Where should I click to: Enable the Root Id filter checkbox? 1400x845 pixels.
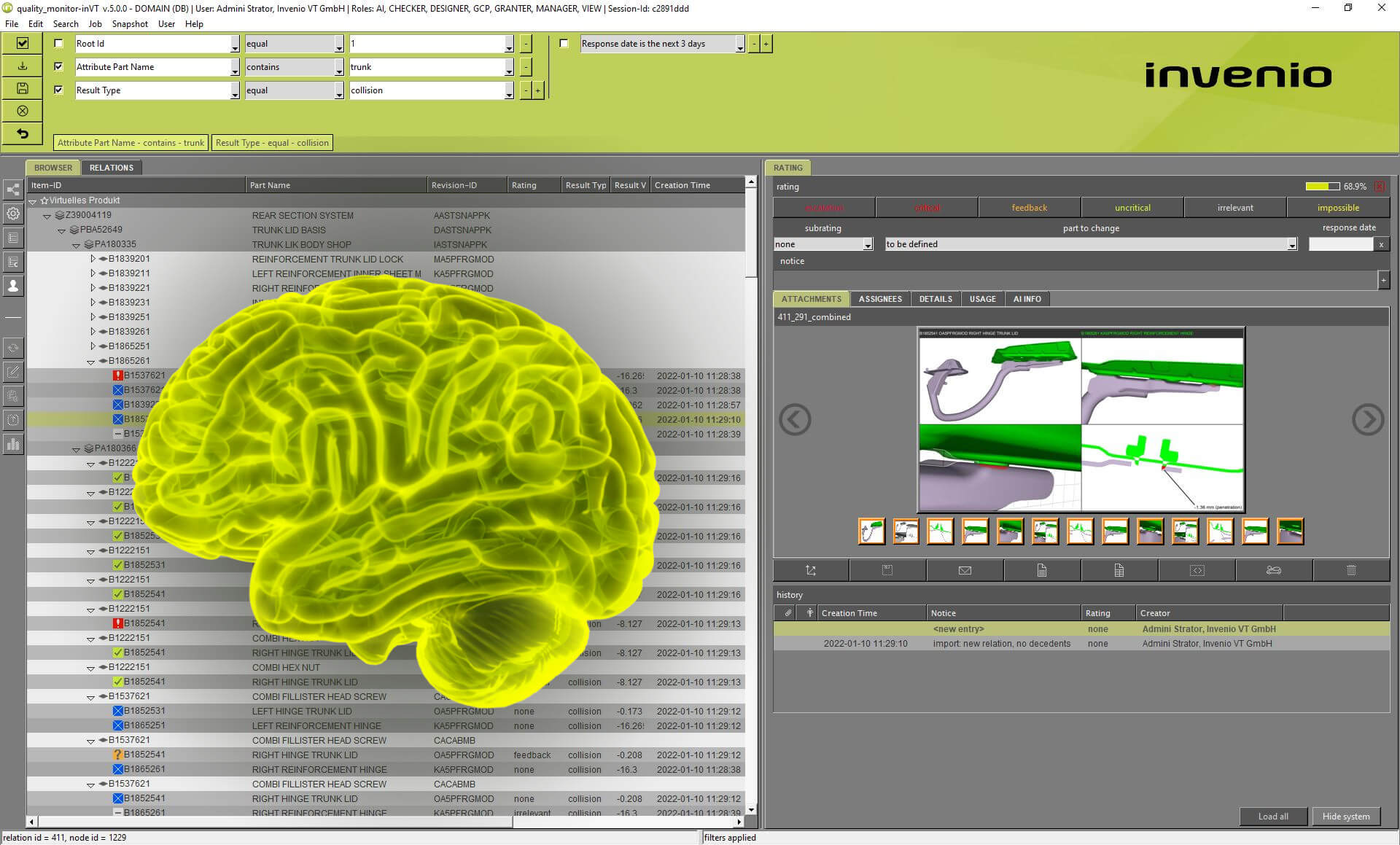click(59, 44)
